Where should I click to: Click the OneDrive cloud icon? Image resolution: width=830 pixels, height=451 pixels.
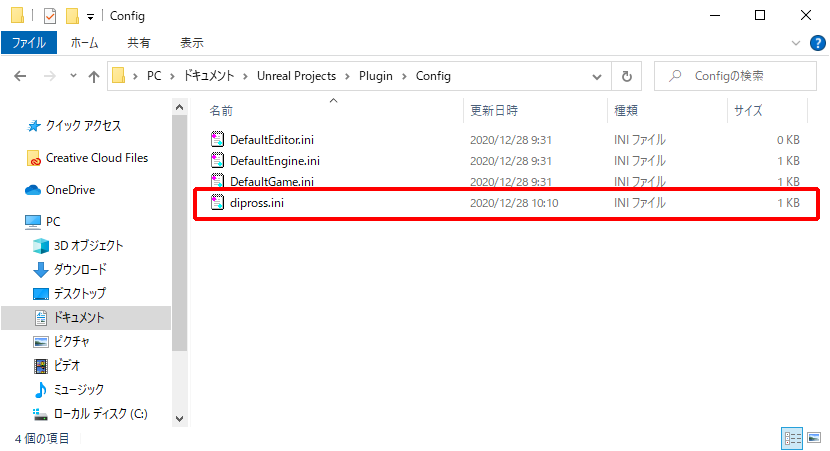click(33, 190)
